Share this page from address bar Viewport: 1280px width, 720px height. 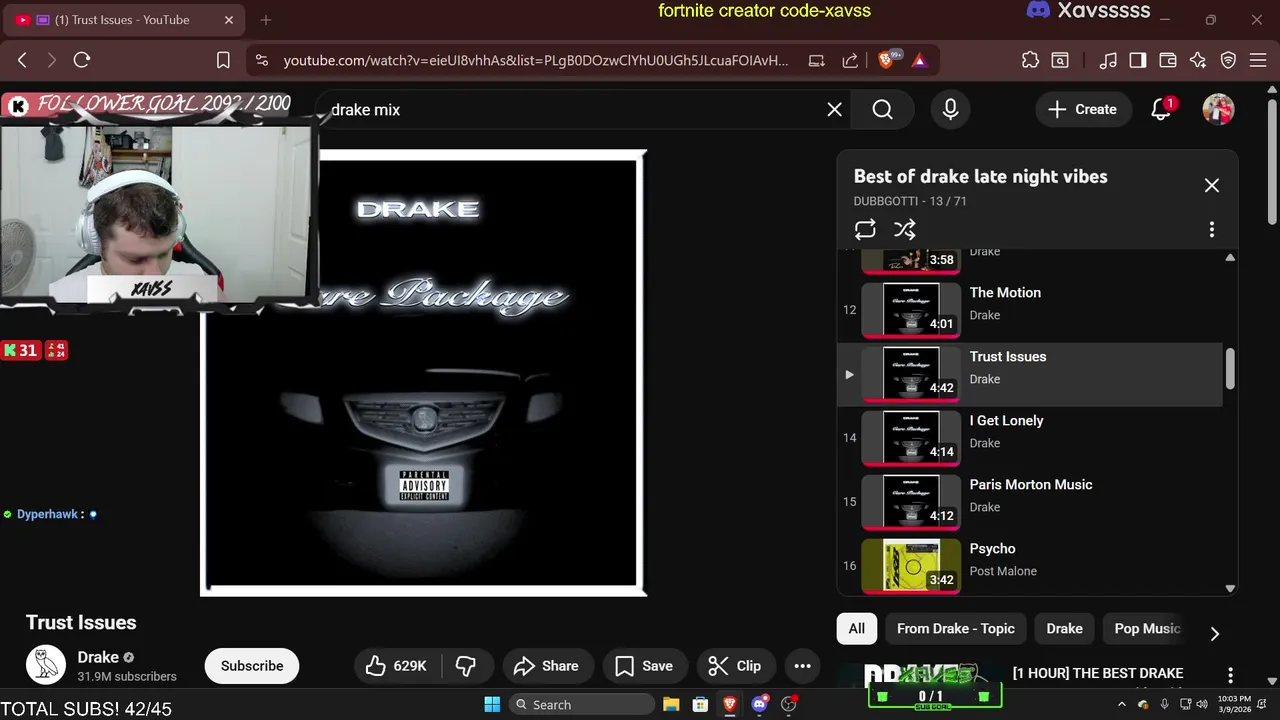coord(850,60)
